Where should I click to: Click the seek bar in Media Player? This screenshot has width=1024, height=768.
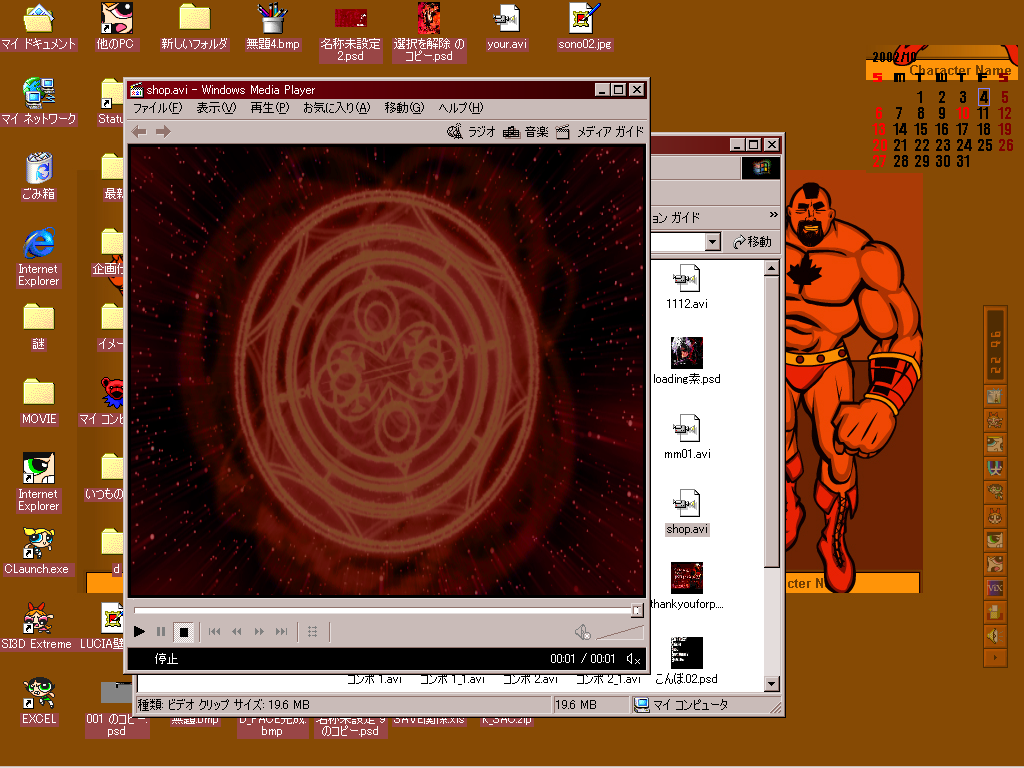389,610
